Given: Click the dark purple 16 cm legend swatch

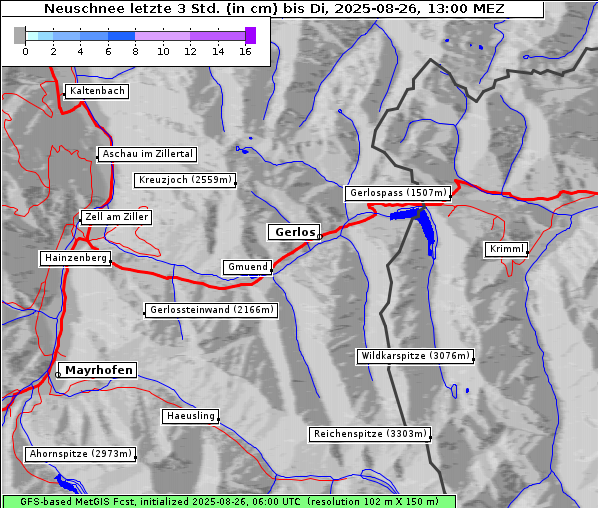Looking at the screenshot, I should 251,35.
